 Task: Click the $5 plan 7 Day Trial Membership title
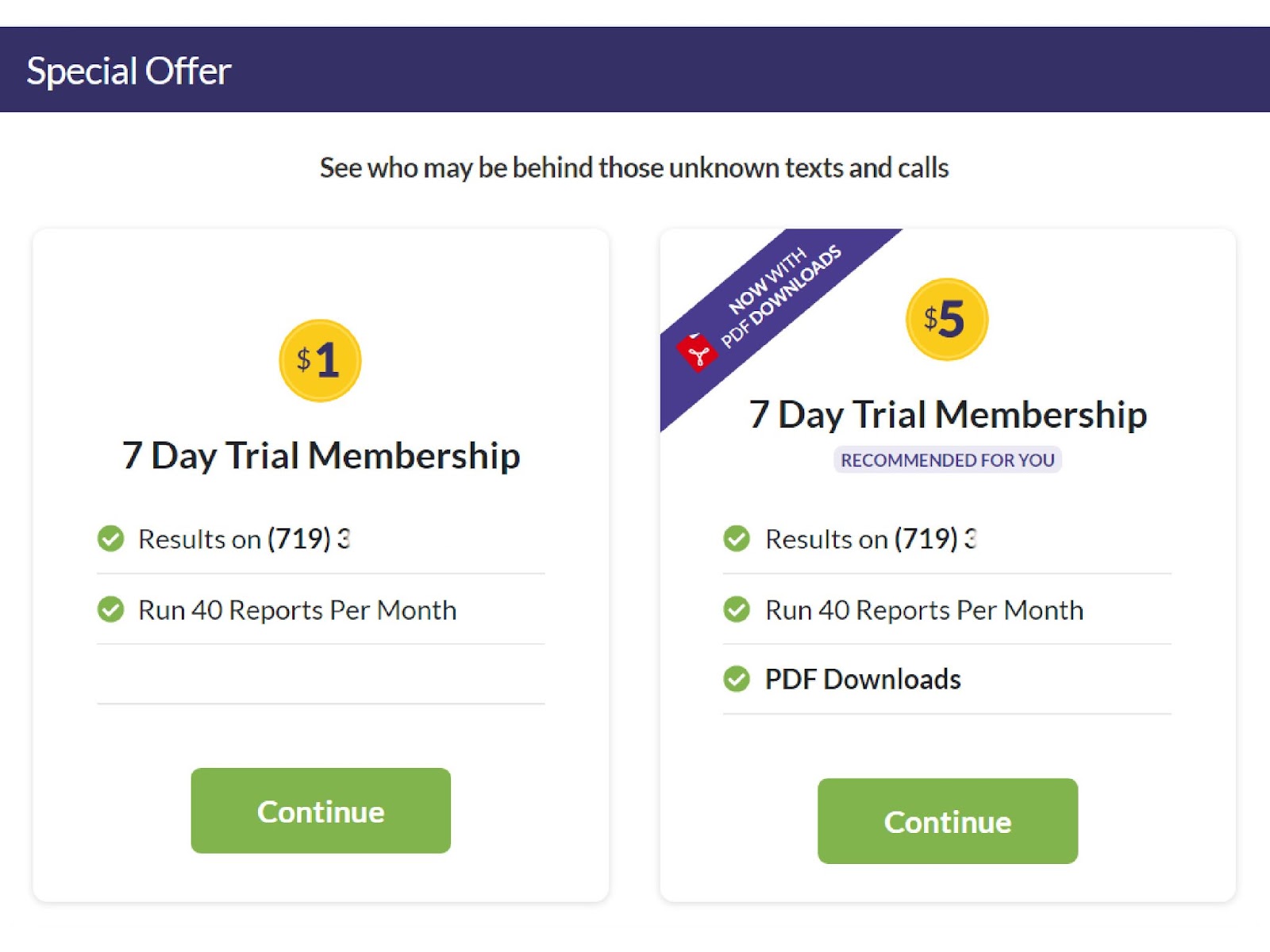[948, 414]
